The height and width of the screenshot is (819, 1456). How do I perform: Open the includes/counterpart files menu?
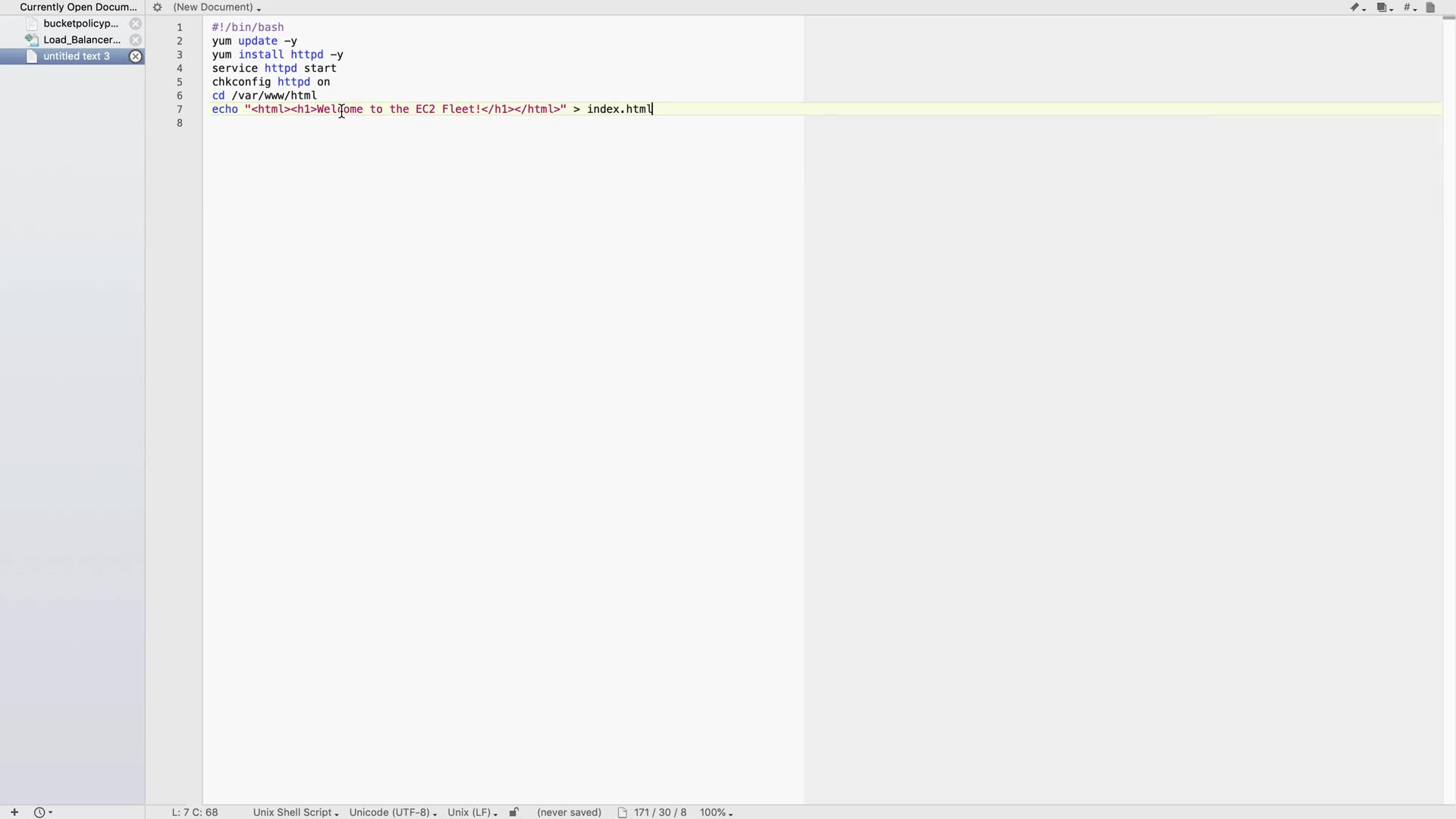coord(1384,8)
